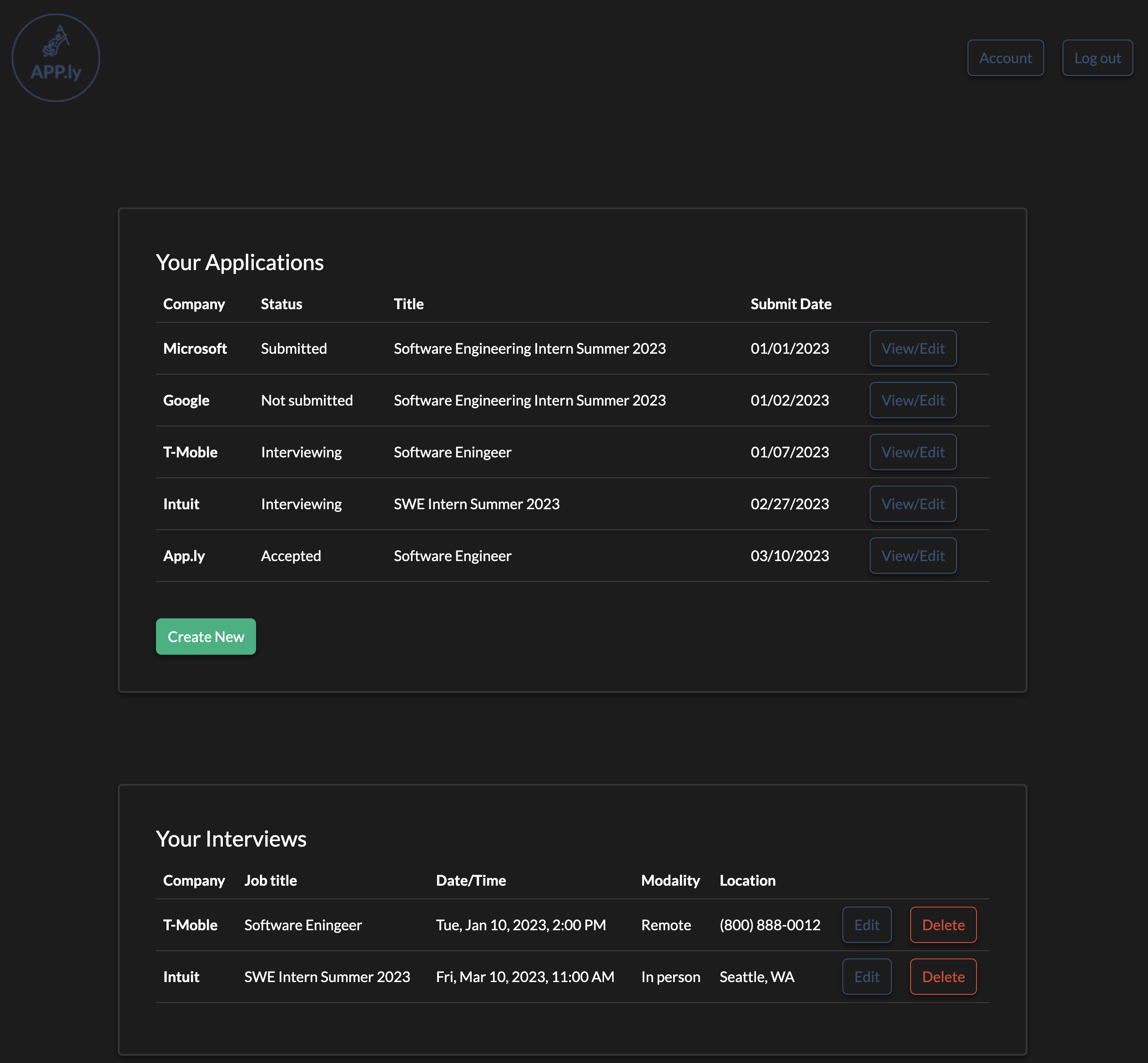1148x1063 pixels.
Task: Edit the T-Moble interview
Action: 866,925
